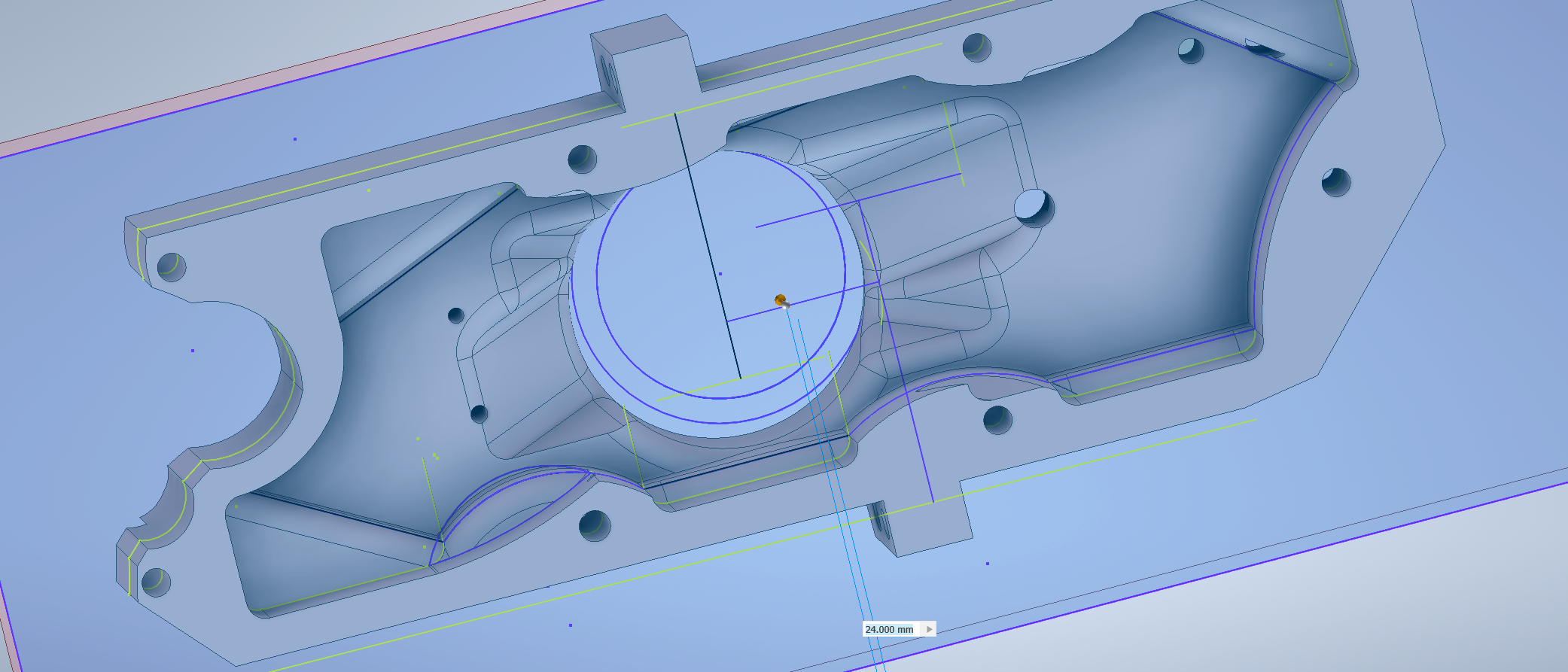Open the arrow flyout beside 24.000 mm

(x=930, y=629)
